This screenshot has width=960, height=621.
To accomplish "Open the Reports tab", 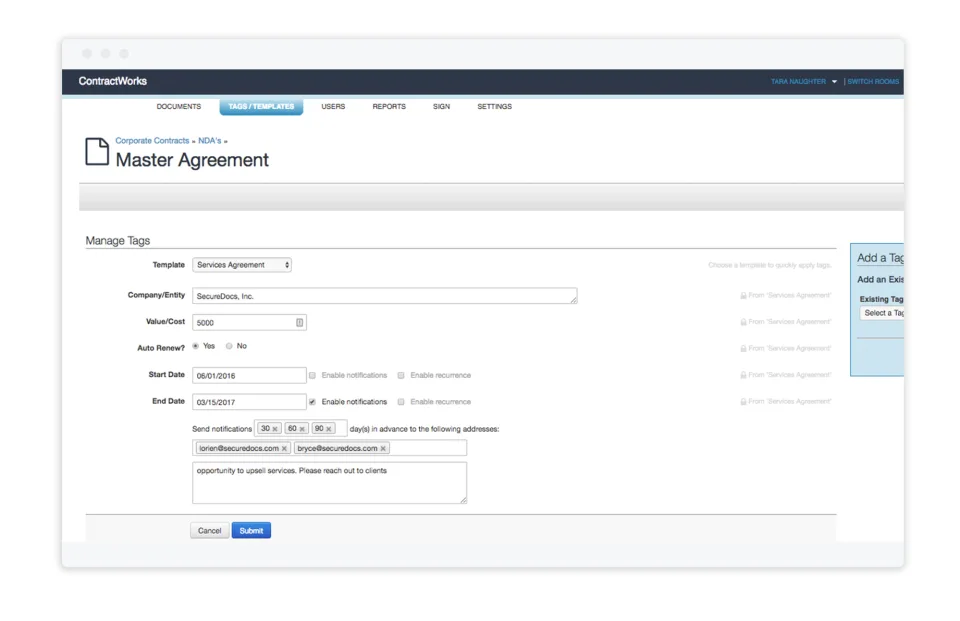I will (x=389, y=107).
